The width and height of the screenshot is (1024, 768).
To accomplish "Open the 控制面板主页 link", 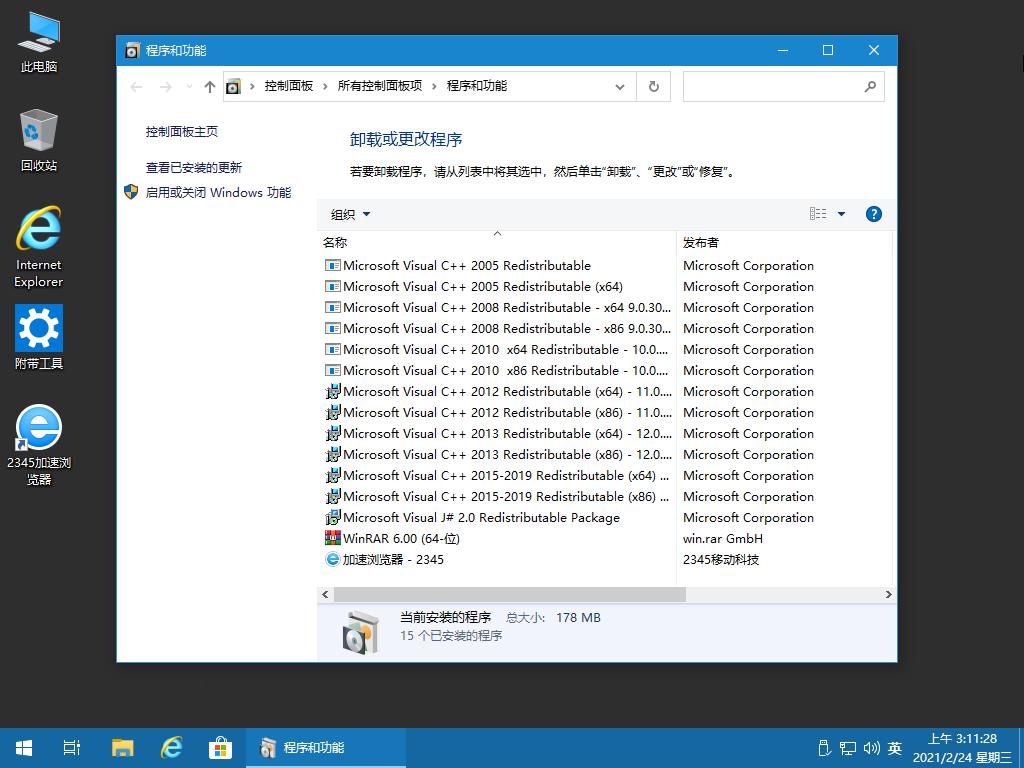I will pos(182,131).
